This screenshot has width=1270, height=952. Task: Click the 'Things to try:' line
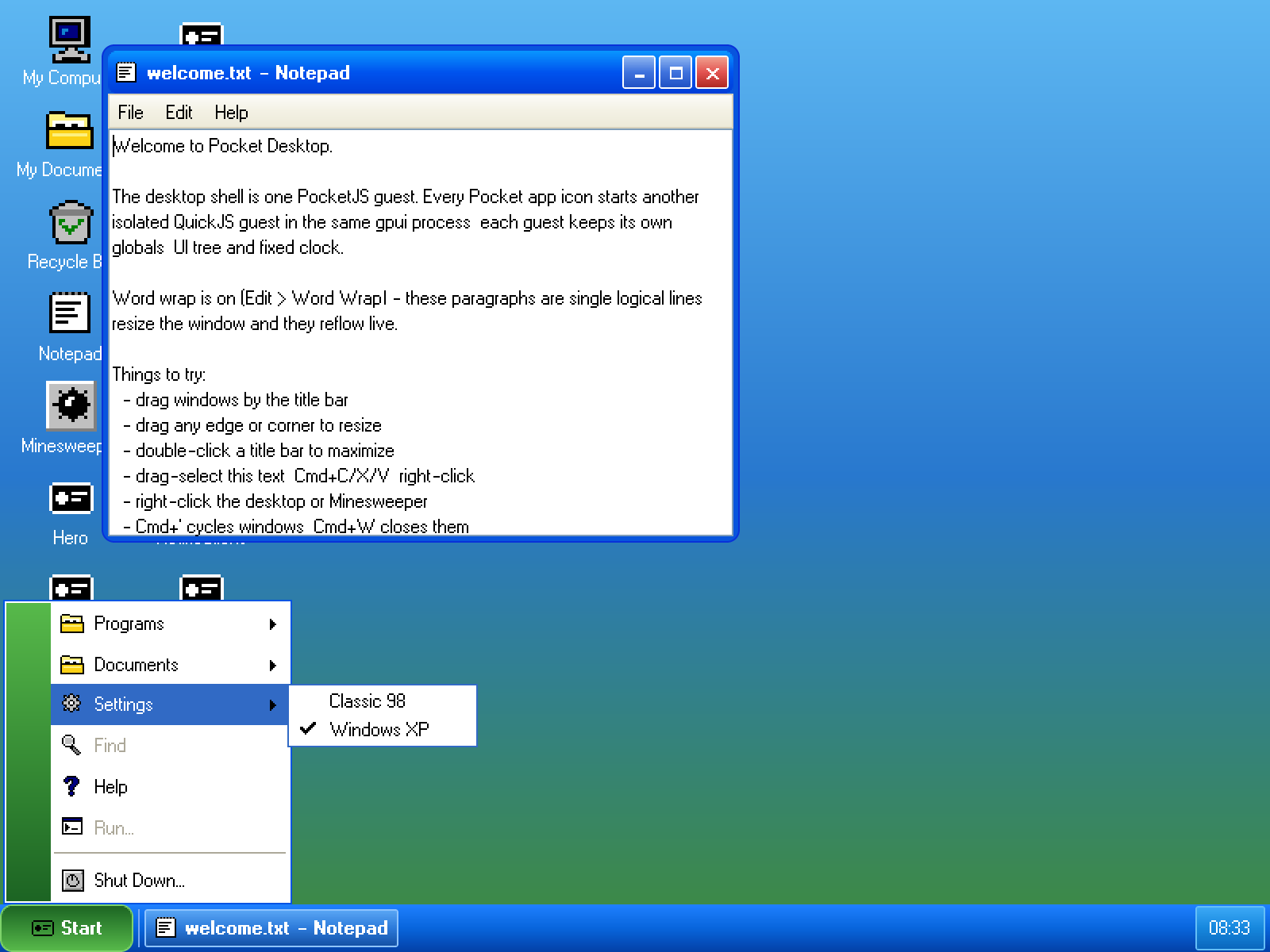159,374
